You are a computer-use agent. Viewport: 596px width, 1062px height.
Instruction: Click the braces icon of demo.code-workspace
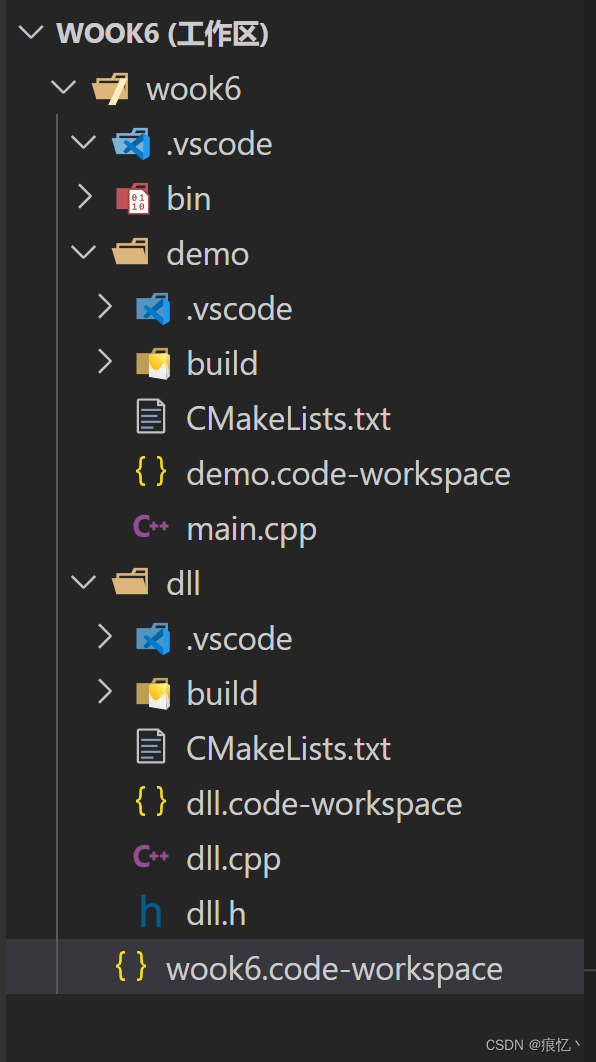150,472
